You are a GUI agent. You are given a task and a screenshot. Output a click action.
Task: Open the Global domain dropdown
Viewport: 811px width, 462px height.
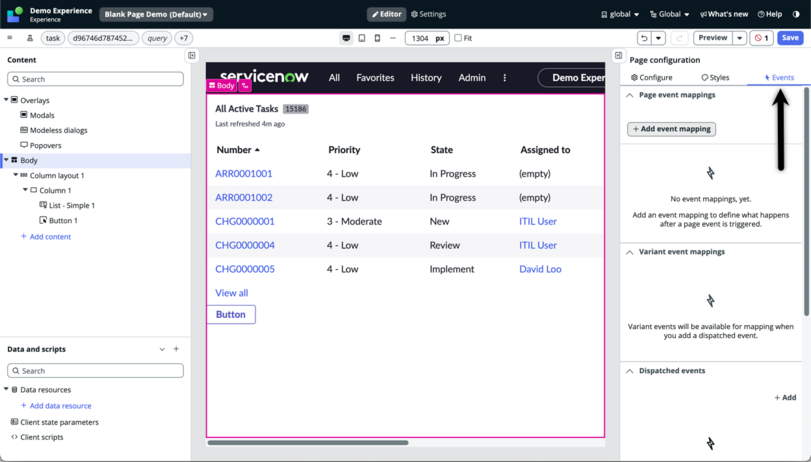click(x=669, y=14)
